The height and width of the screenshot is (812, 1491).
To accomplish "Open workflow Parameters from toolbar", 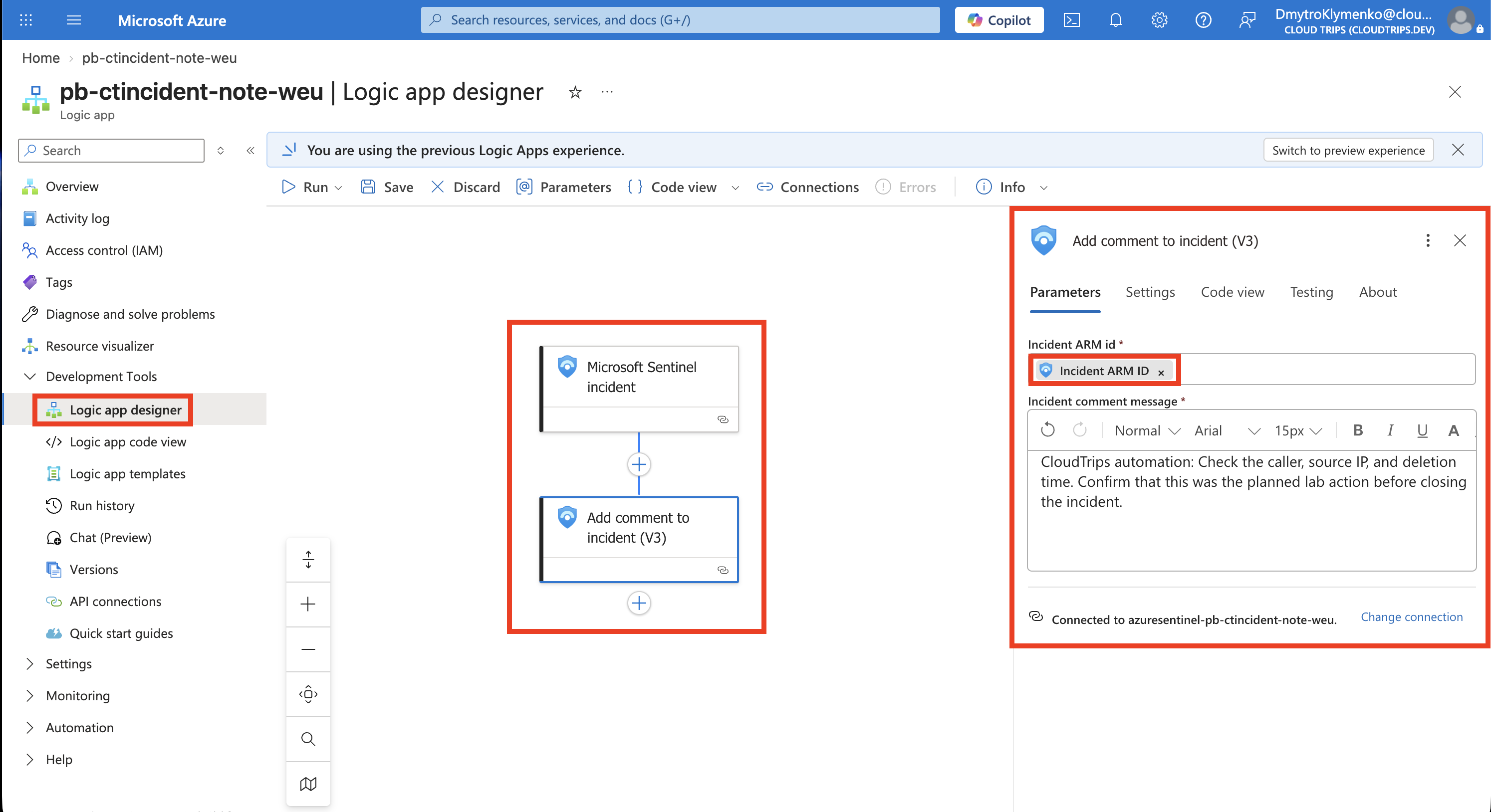I will 564,187.
